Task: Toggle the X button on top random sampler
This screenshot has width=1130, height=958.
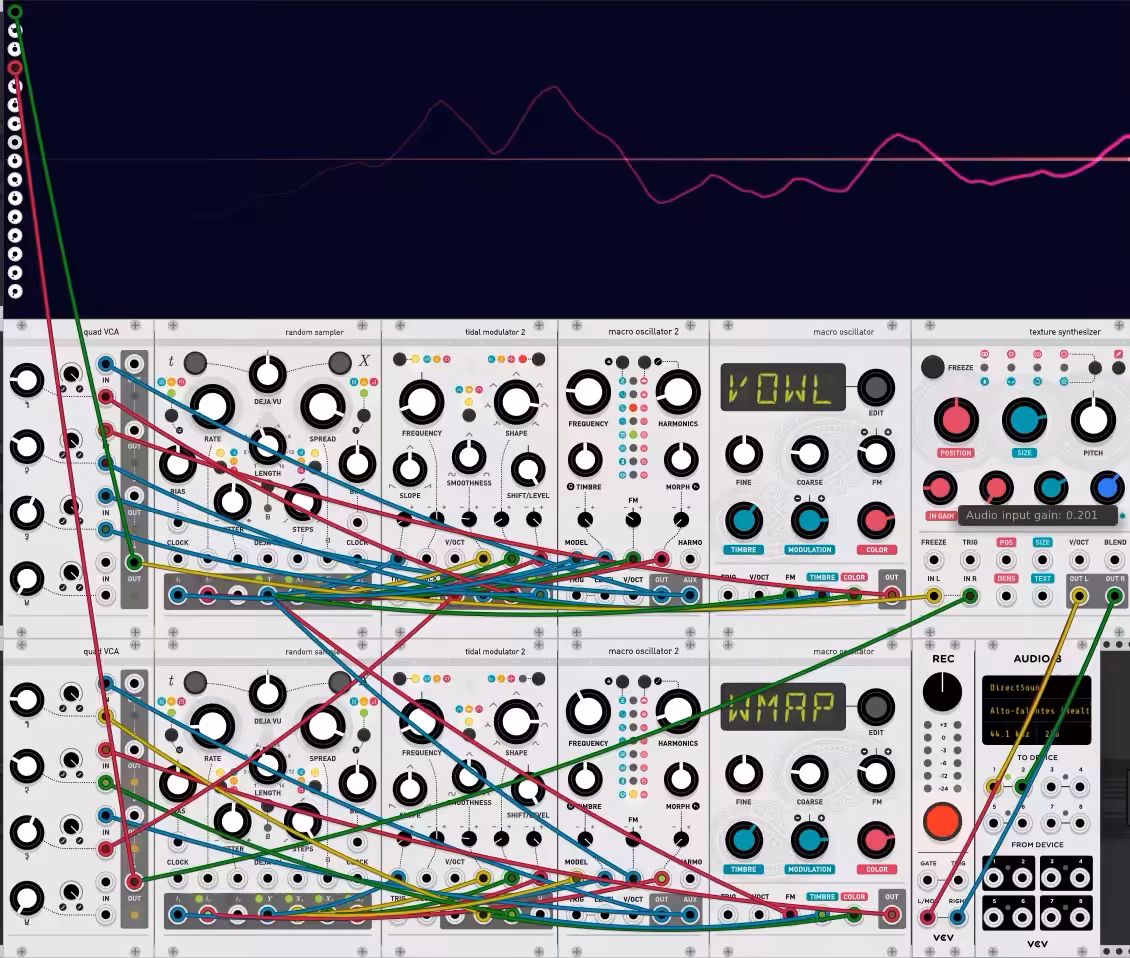Action: click(x=339, y=363)
